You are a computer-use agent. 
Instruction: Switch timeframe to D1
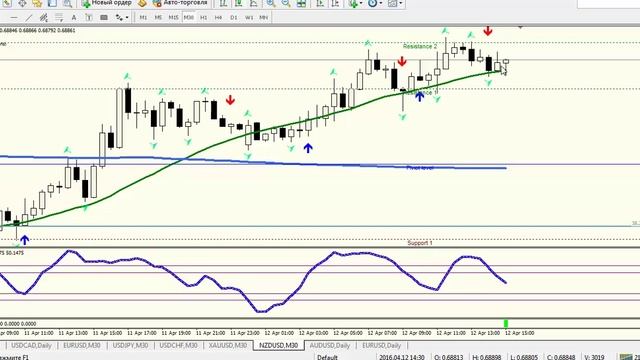click(233, 18)
